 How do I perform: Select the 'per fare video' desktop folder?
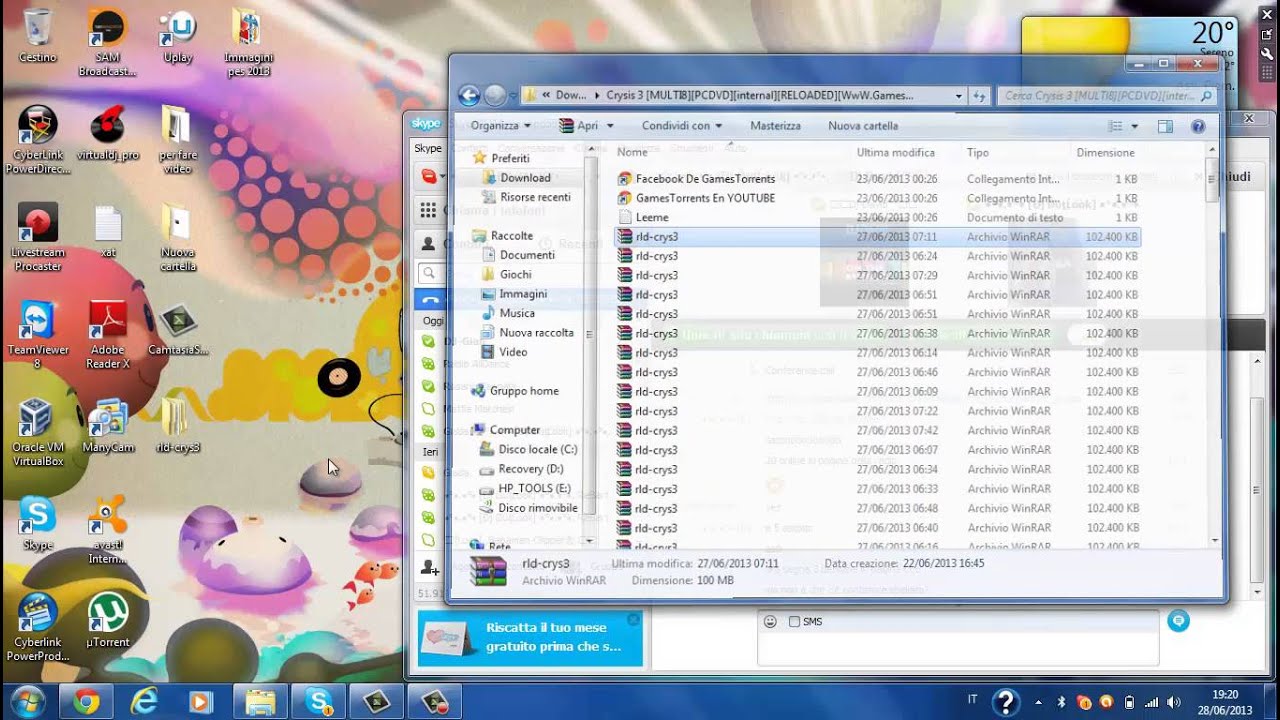177,140
